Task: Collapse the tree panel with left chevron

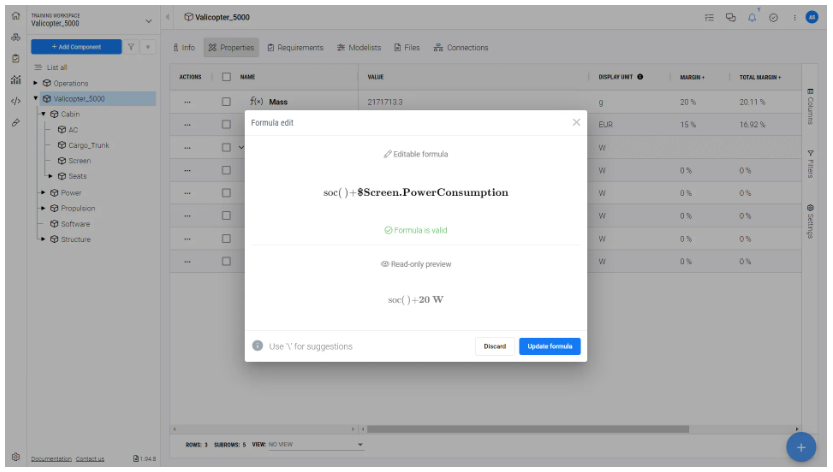Action: coord(167,17)
